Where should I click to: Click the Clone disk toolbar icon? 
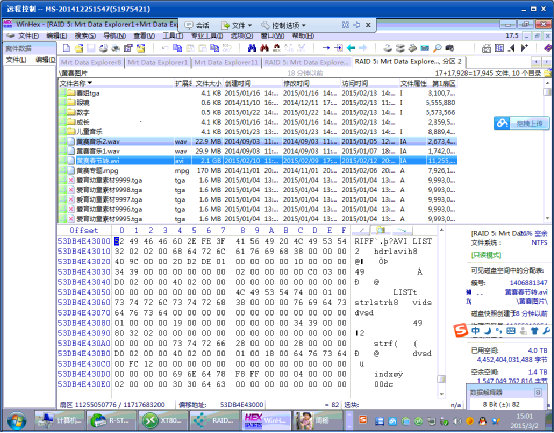click(400, 48)
